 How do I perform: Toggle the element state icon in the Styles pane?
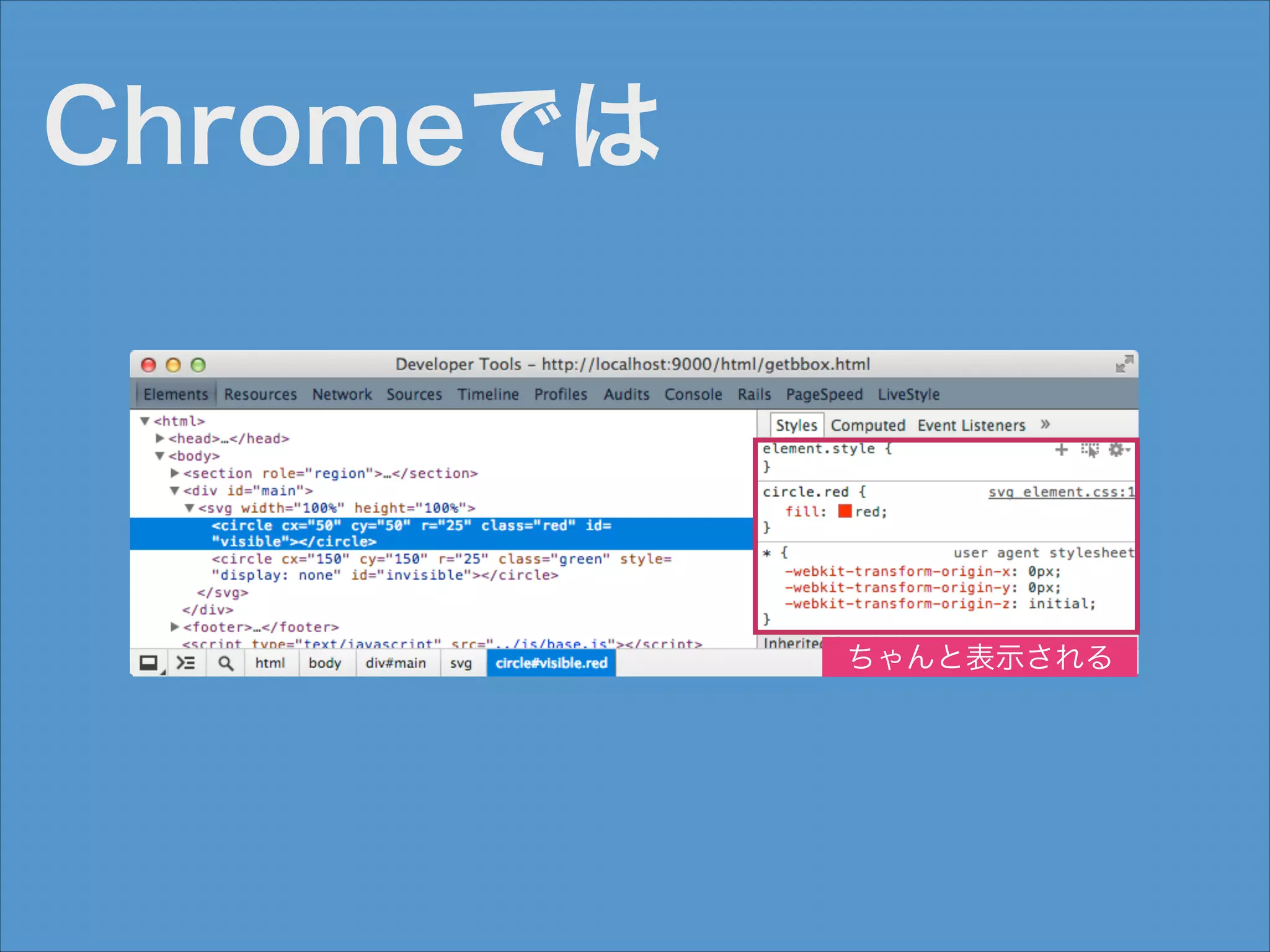[1090, 450]
